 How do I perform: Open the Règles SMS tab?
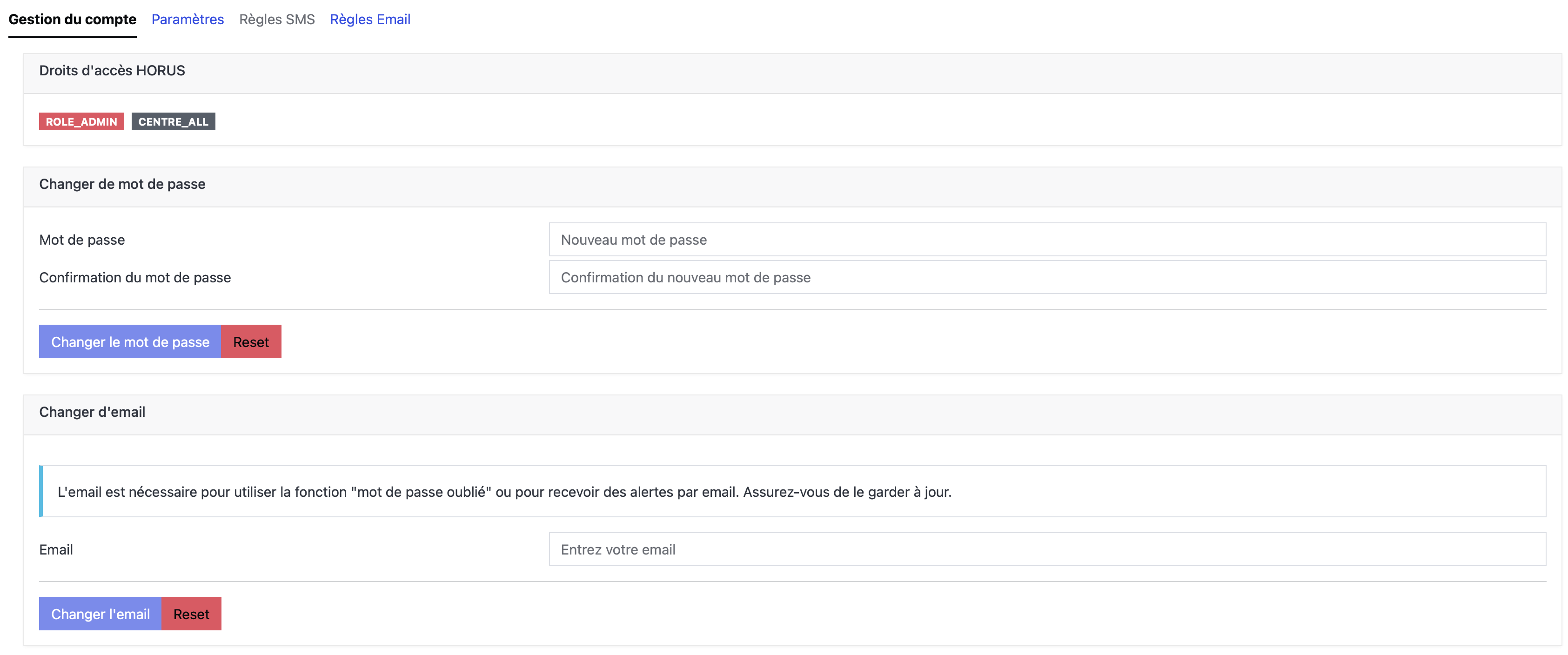pyautogui.click(x=277, y=20)
